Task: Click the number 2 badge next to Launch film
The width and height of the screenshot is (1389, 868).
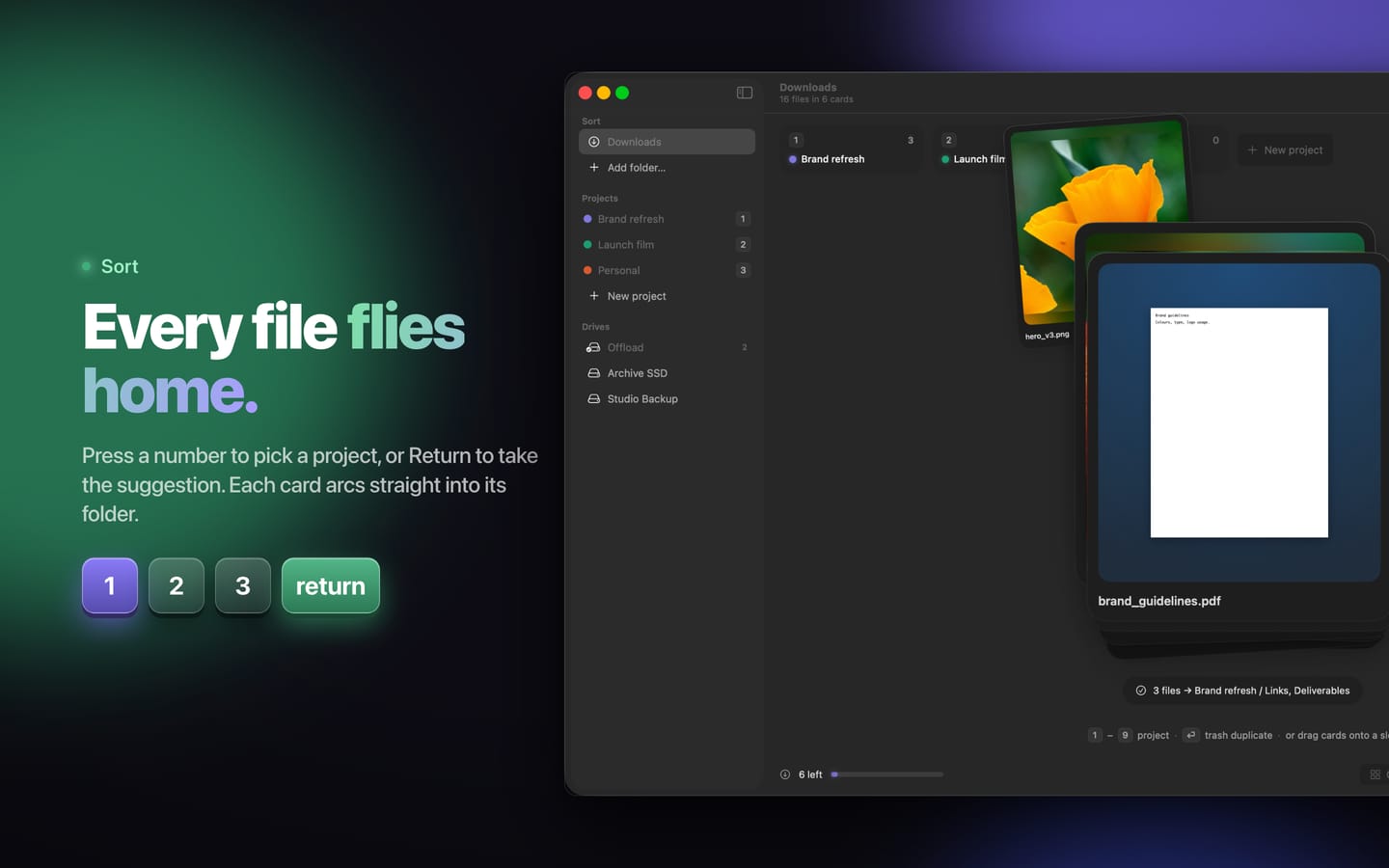Action: [x=743, y=245]
